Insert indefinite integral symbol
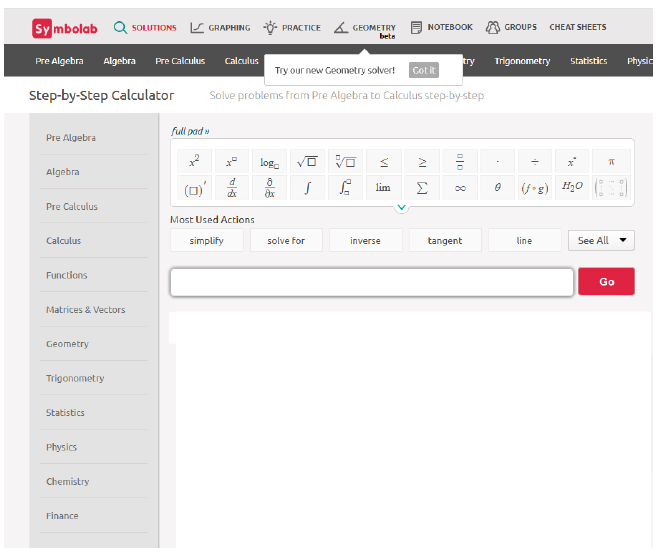Screen dimensions: 661x555 [307, 188]
